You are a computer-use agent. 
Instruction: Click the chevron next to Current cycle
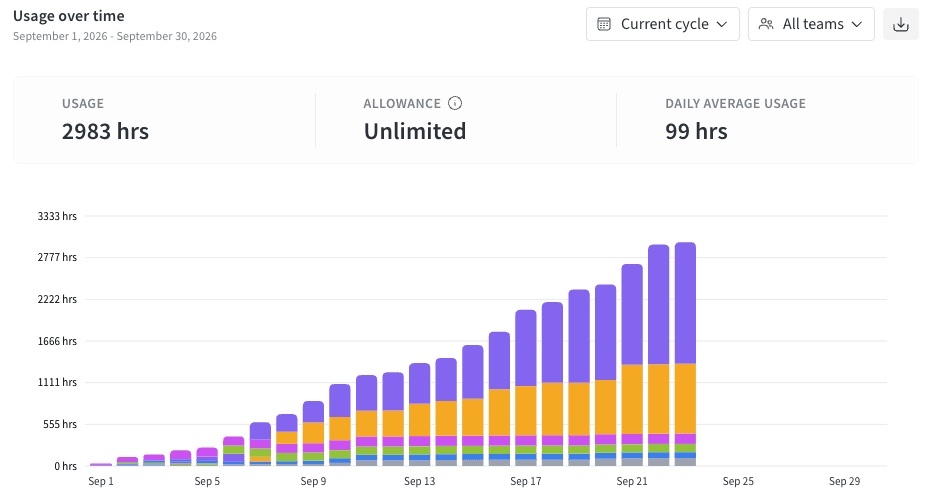pyautogui.click(x=722, y=24)
